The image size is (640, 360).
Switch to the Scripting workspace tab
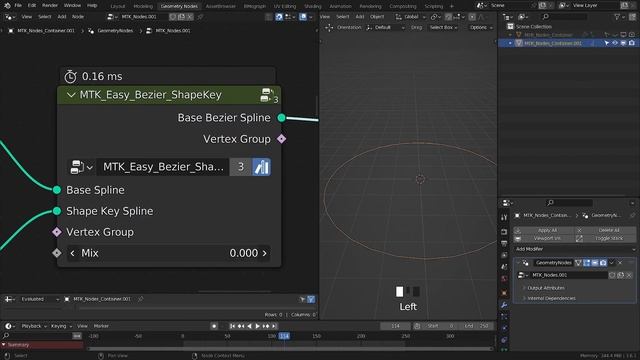pyautogui.click(x=433, y=6)
